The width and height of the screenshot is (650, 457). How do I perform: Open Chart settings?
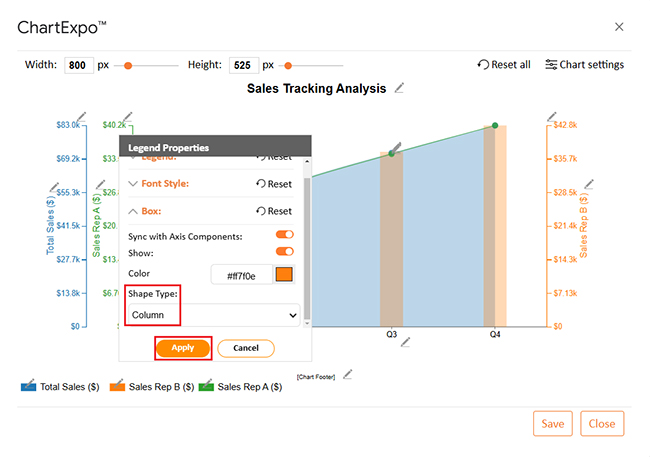[585, 65]
